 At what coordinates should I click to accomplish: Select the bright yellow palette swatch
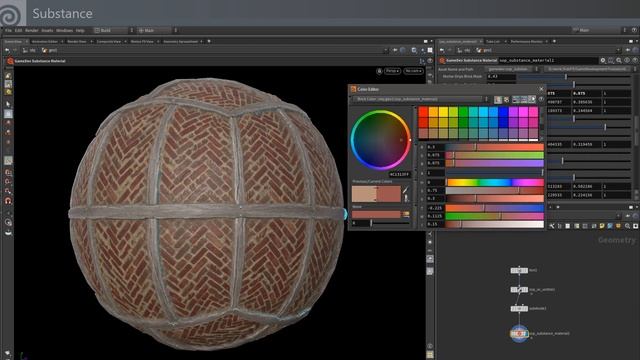(443, 112)
